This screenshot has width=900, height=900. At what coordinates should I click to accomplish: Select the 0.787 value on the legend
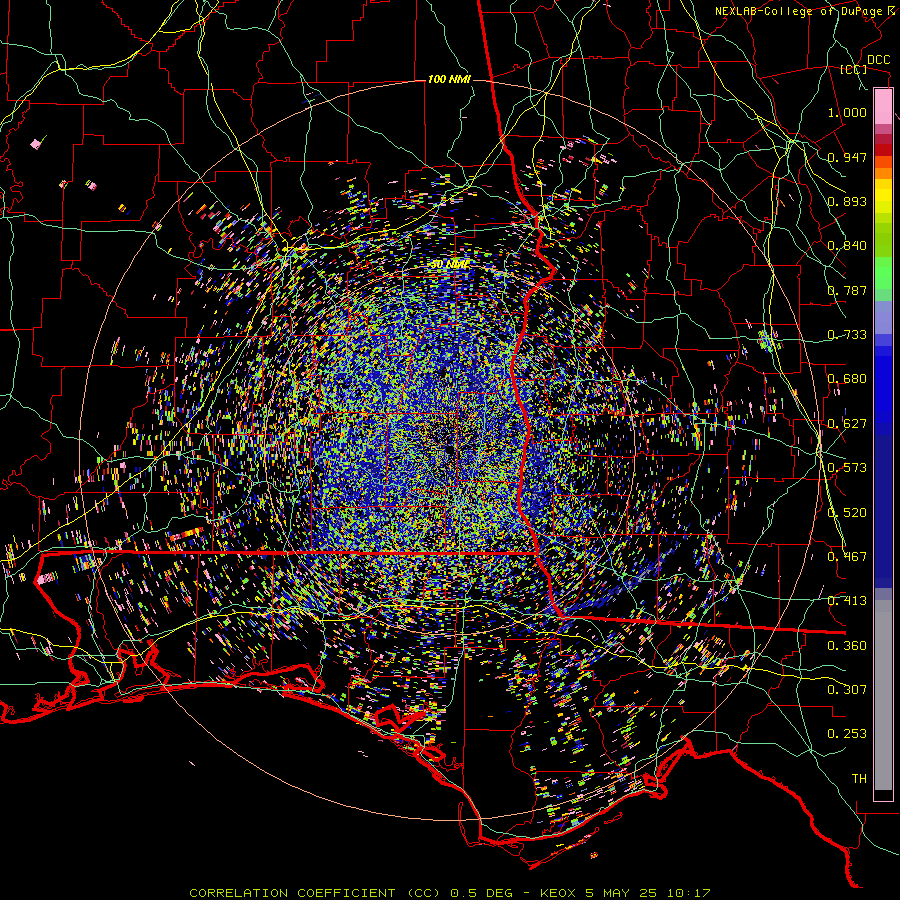[847, 290]
